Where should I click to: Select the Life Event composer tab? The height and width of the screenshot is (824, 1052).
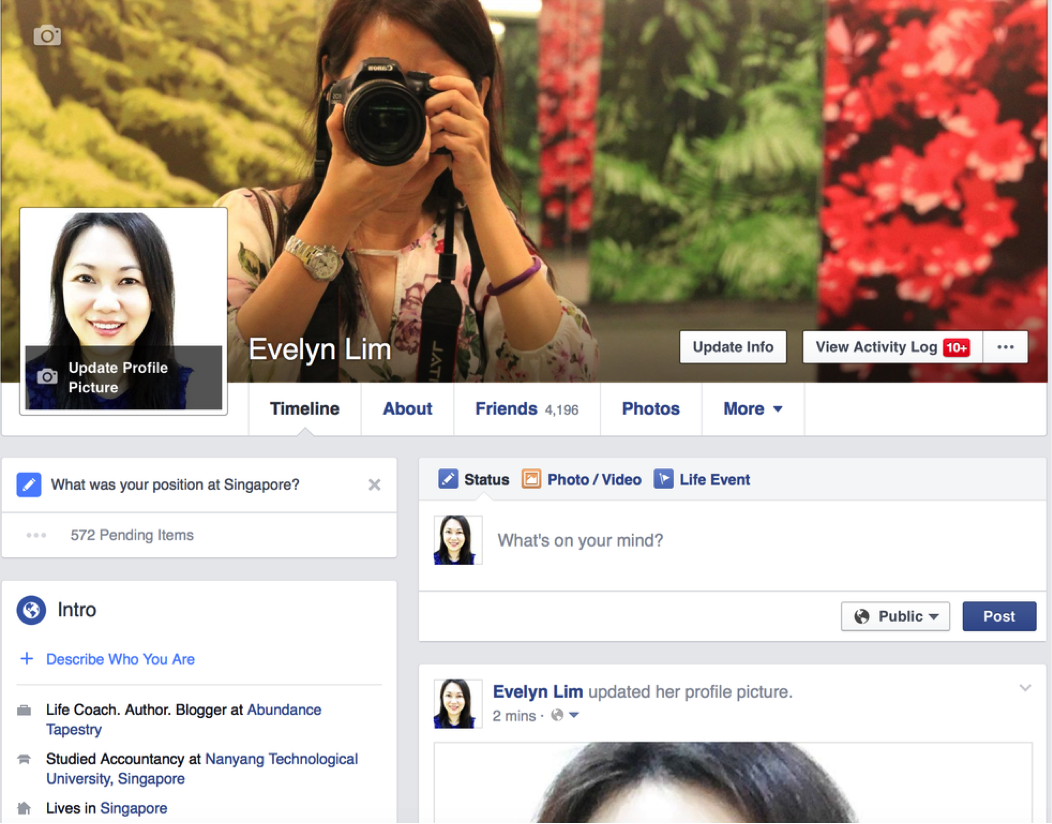[x=702, y=479]
